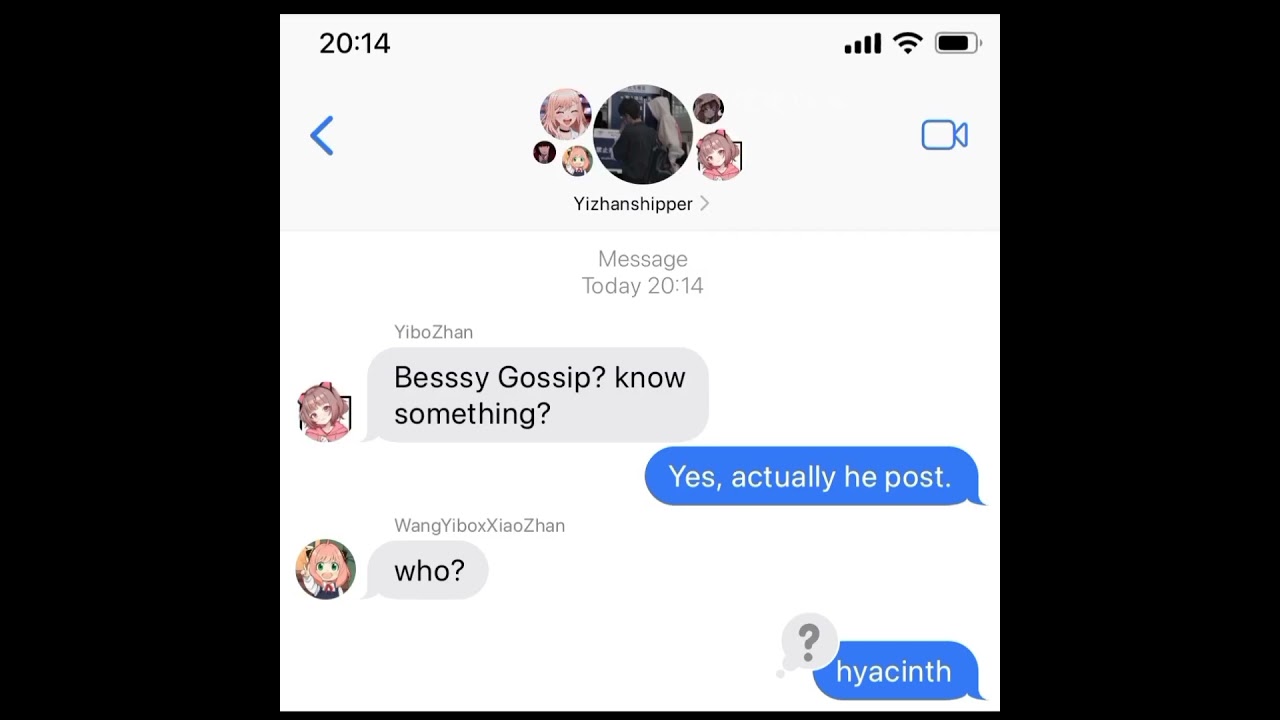This screenshot has height=720, width=1280.
Task: Open YiboZhan's avatar beside Besssy Gossip message
Action: click(325, 411)
